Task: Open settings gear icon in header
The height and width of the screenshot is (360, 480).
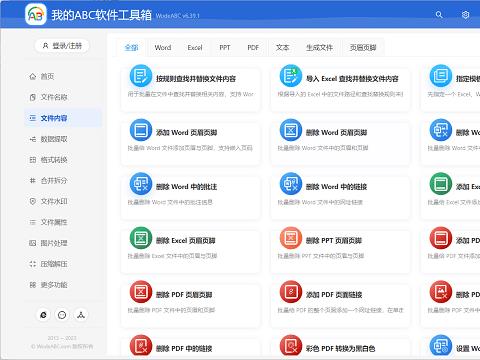Action: pos(466,15)
